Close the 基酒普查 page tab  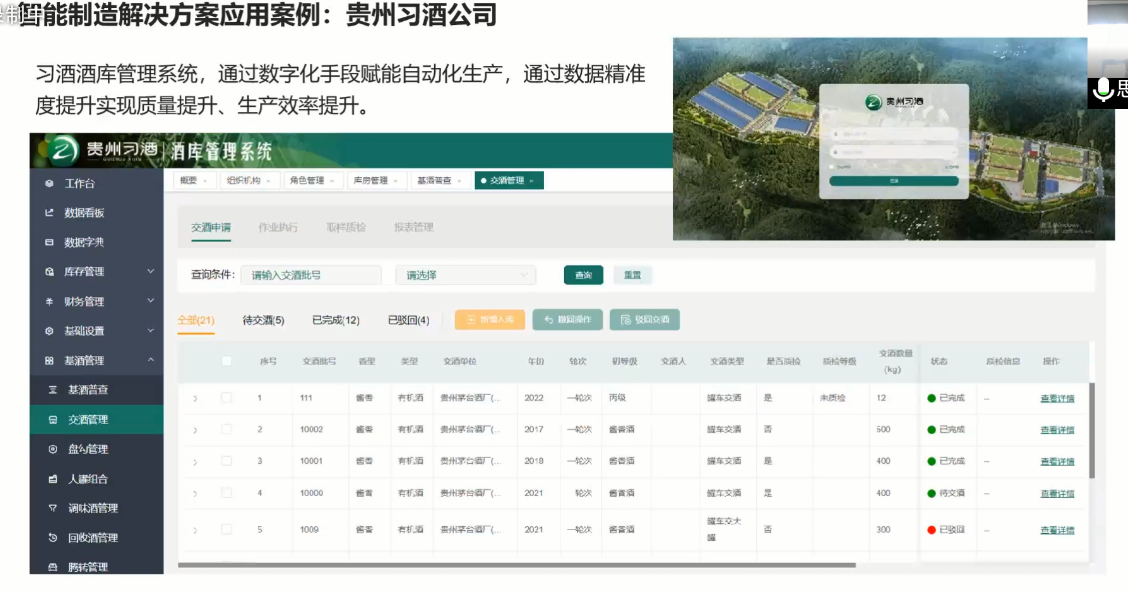(x=459, y=181)
